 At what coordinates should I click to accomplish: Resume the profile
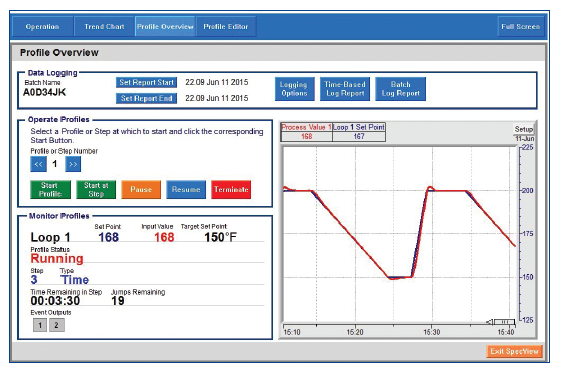pos(186,190)
